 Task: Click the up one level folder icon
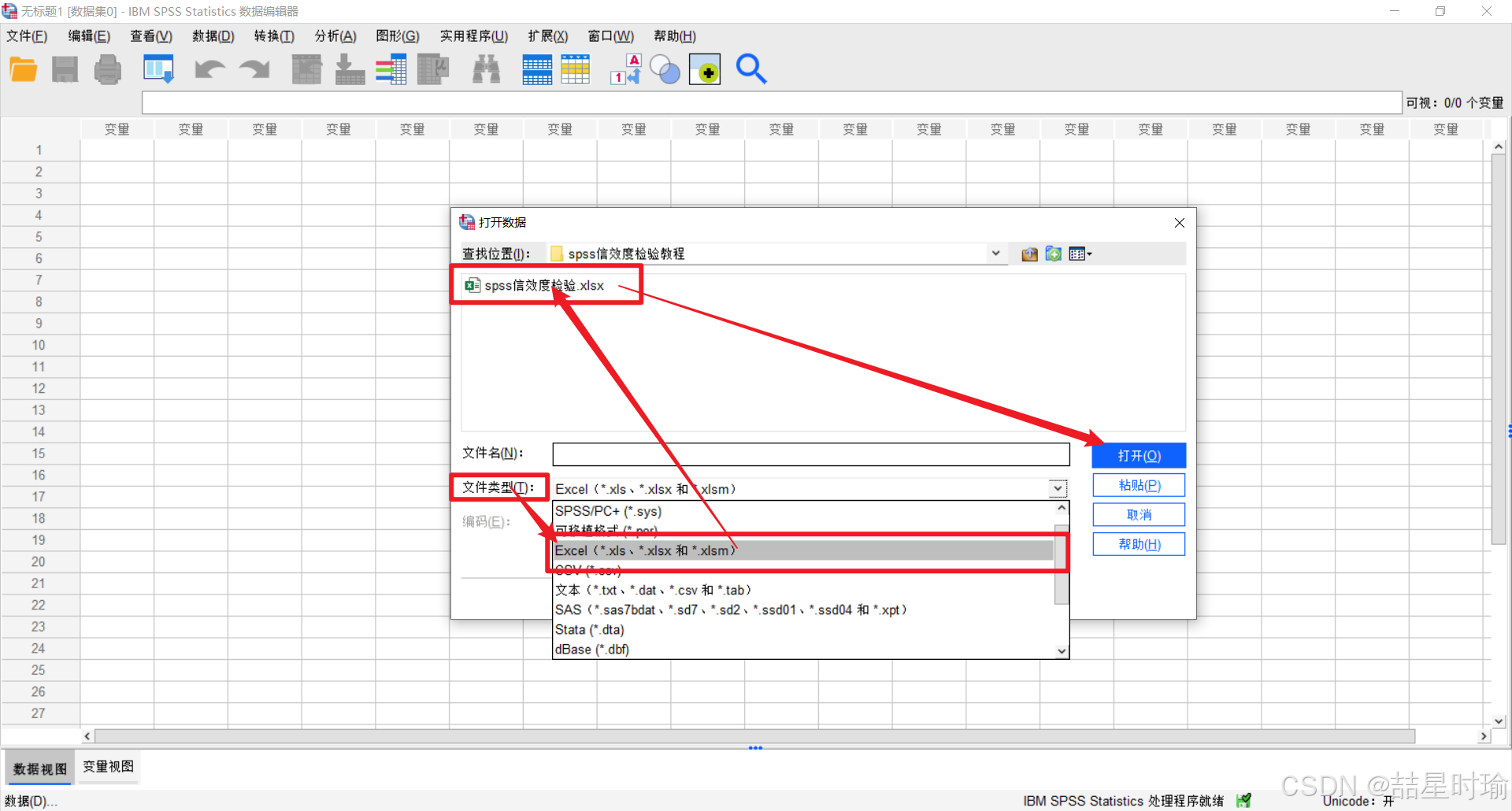click(x=1029, y=254)
